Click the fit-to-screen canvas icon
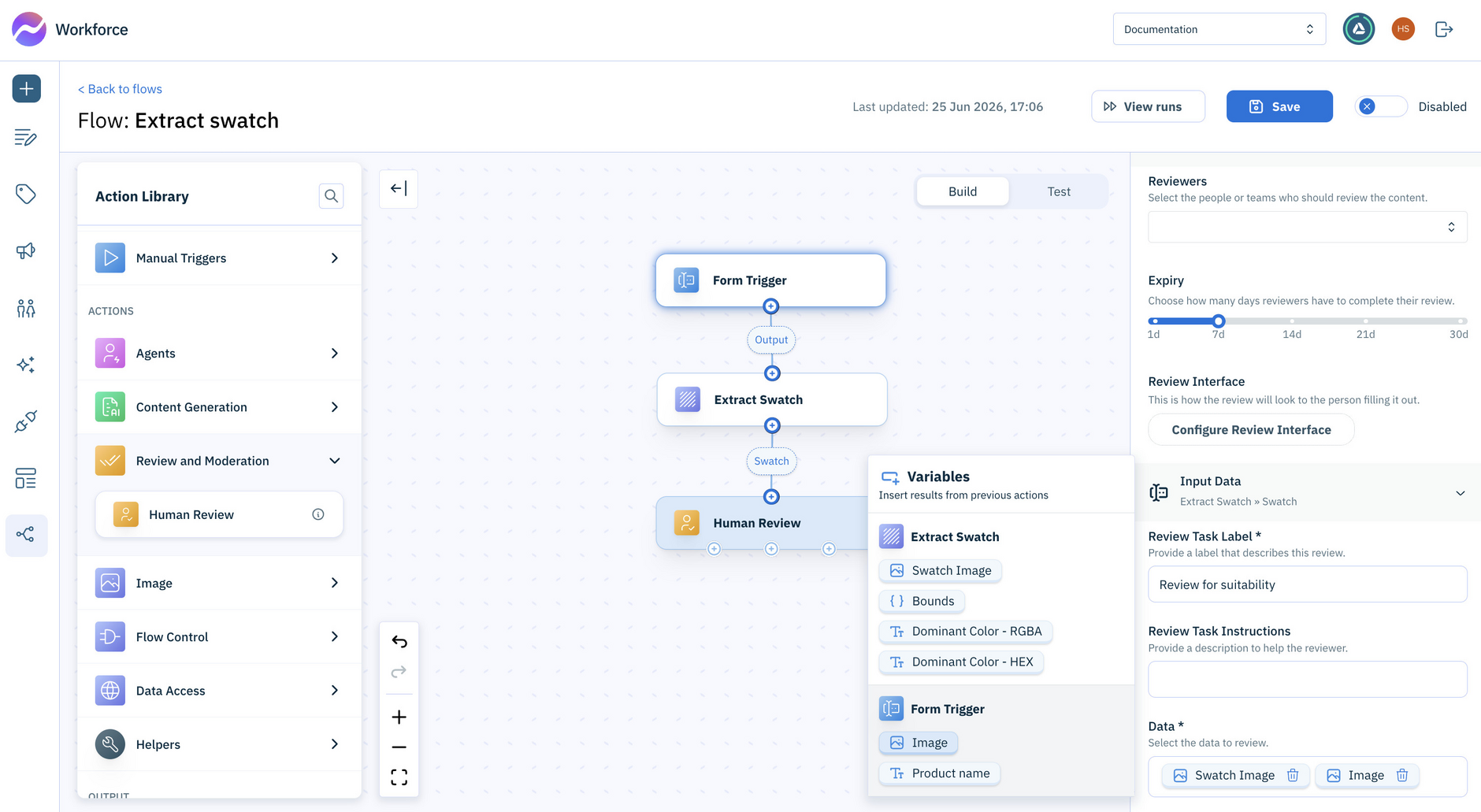The height and width of the screenshot is (812, 1481). click(x=399, y=777)
